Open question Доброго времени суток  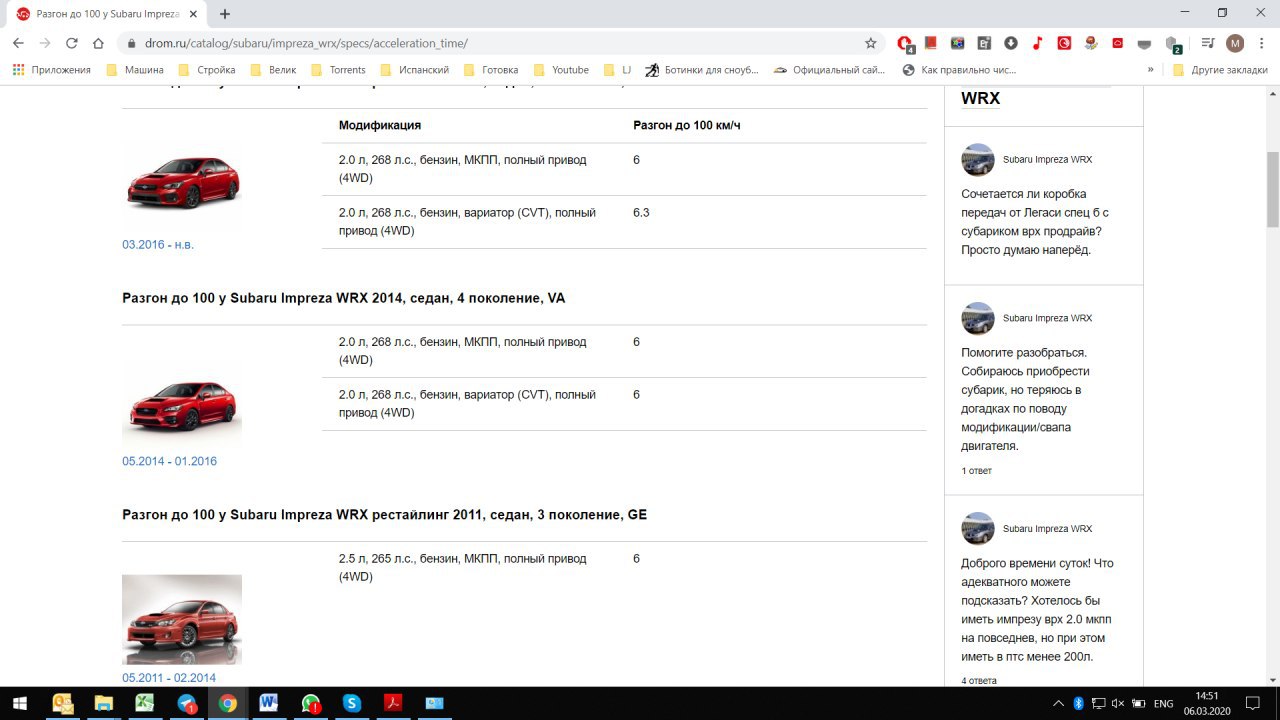pyautogui.click(x=1037, y=610)
